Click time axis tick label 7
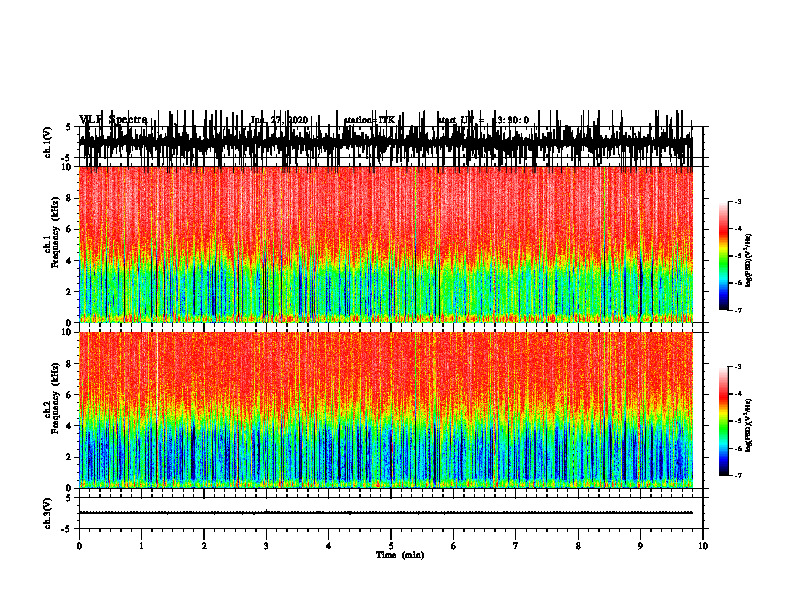Image resolution: width=792 pixels, height=612 pixels. tap(516, 546)
